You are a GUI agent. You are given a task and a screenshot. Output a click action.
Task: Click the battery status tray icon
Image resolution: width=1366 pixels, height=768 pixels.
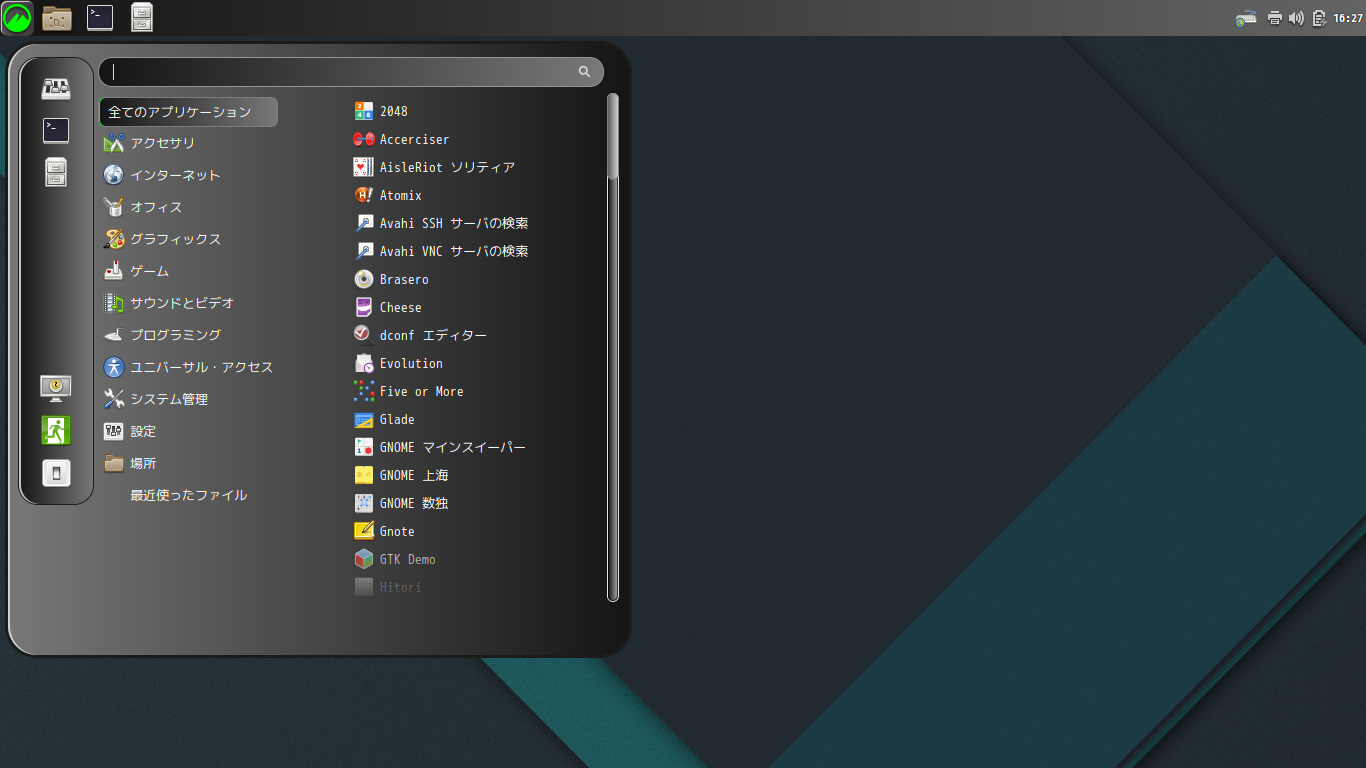[1319, 17]
